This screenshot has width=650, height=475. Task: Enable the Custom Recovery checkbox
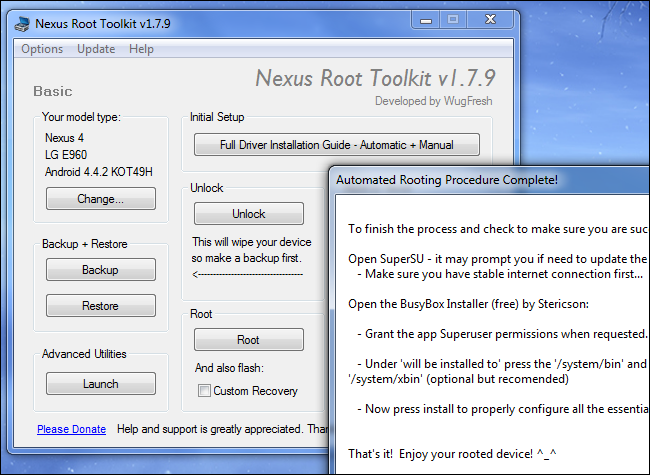pos(204,390)
